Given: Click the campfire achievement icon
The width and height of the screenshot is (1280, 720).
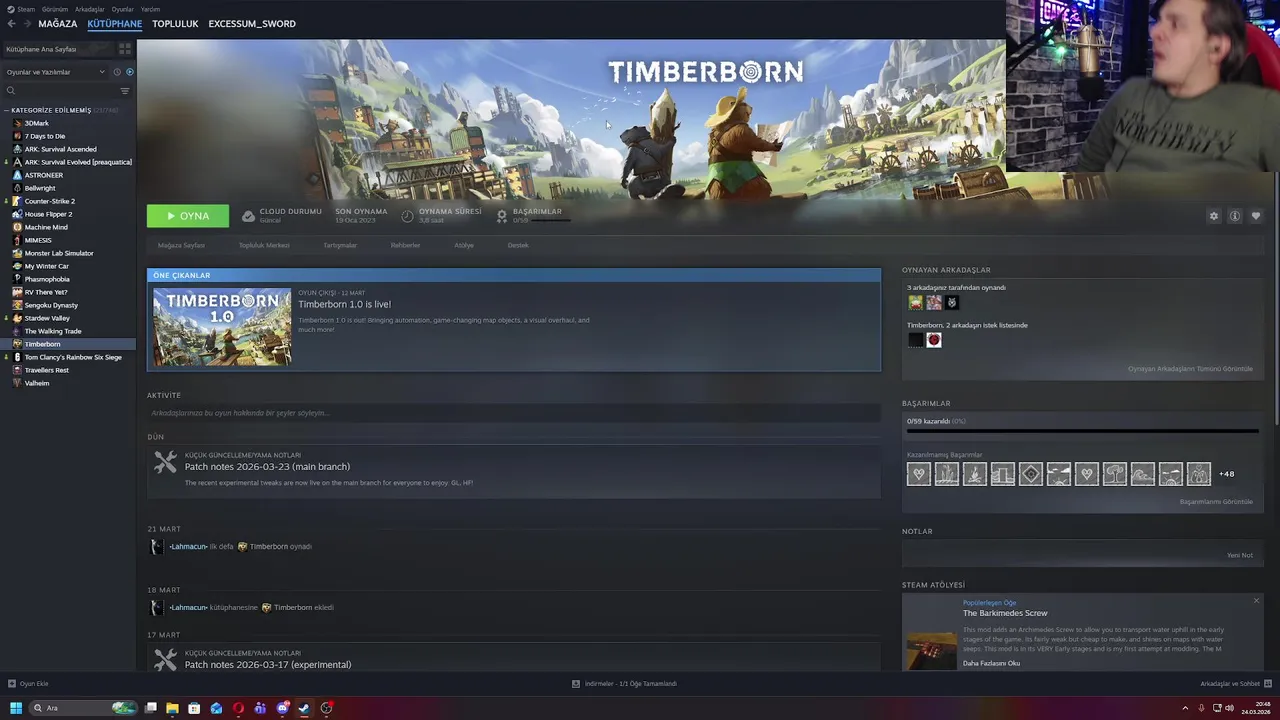Looking at the screenshot, I should (975, 474).
